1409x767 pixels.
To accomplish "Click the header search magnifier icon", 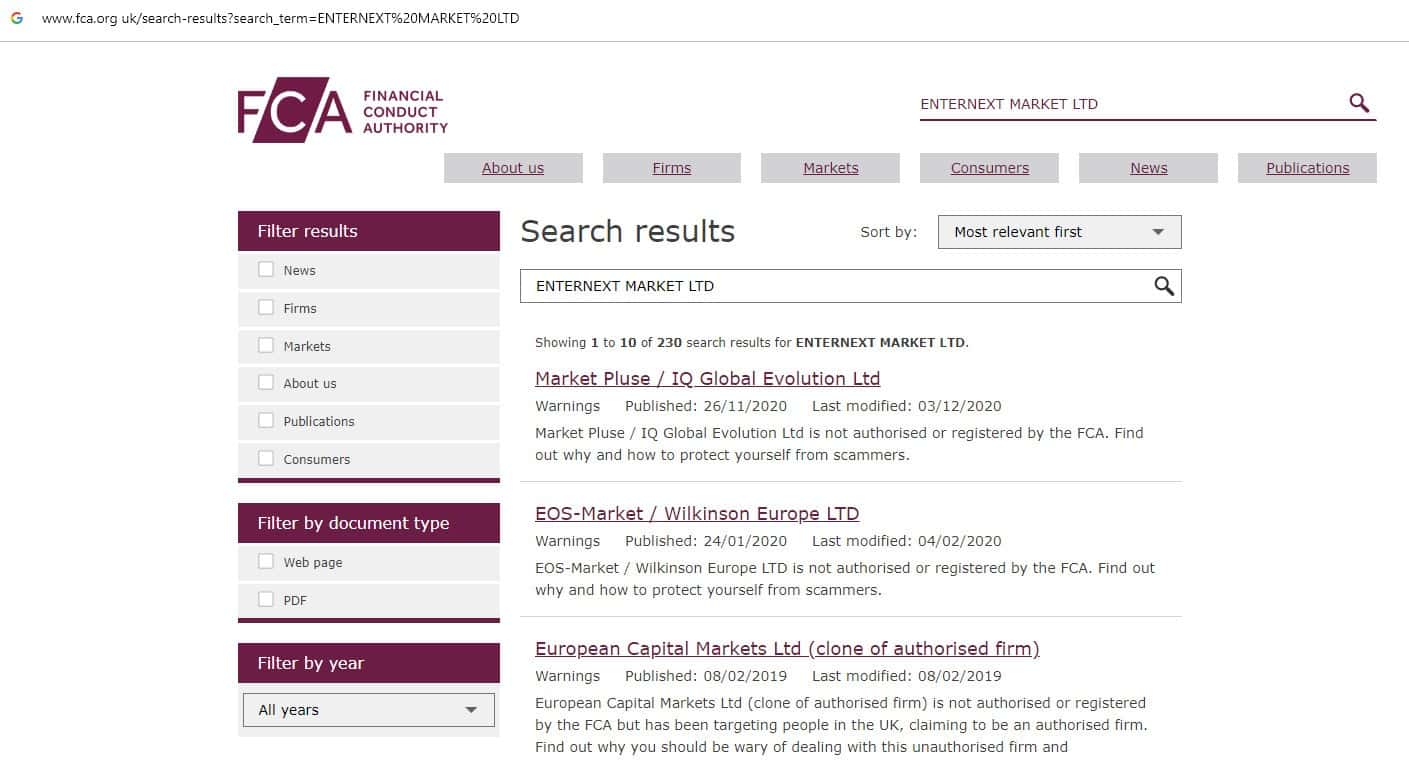I will tap(1359, 103).
